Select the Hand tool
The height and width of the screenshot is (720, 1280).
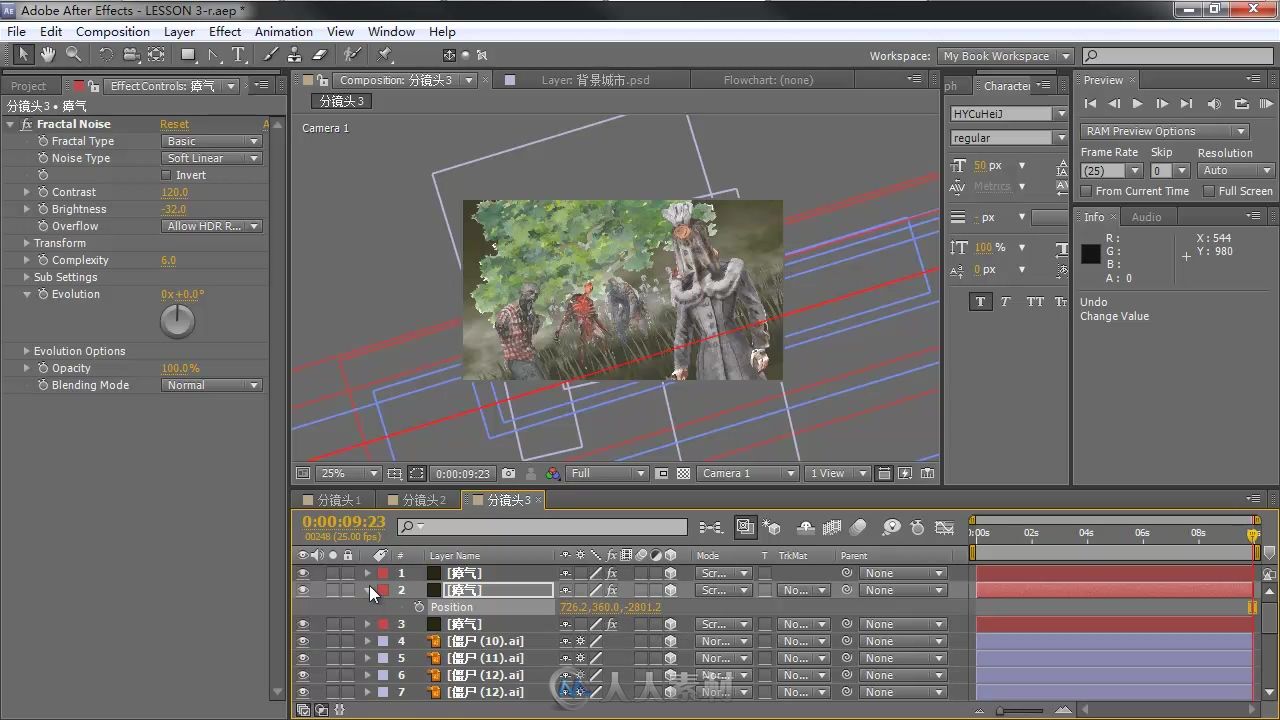click(x=48, y=55)
